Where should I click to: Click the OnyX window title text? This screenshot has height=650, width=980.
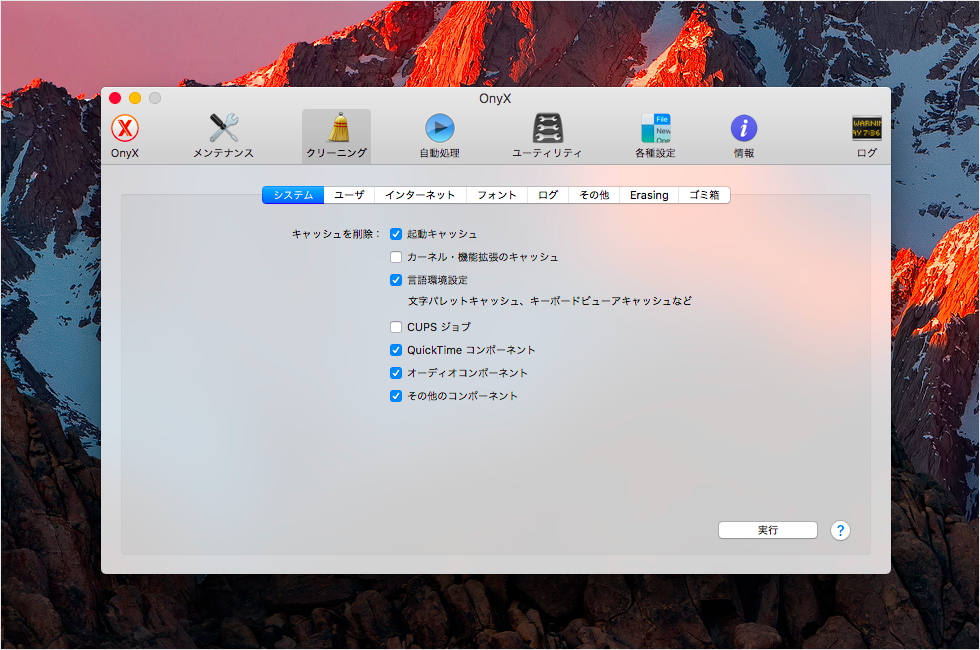point(495,98)
